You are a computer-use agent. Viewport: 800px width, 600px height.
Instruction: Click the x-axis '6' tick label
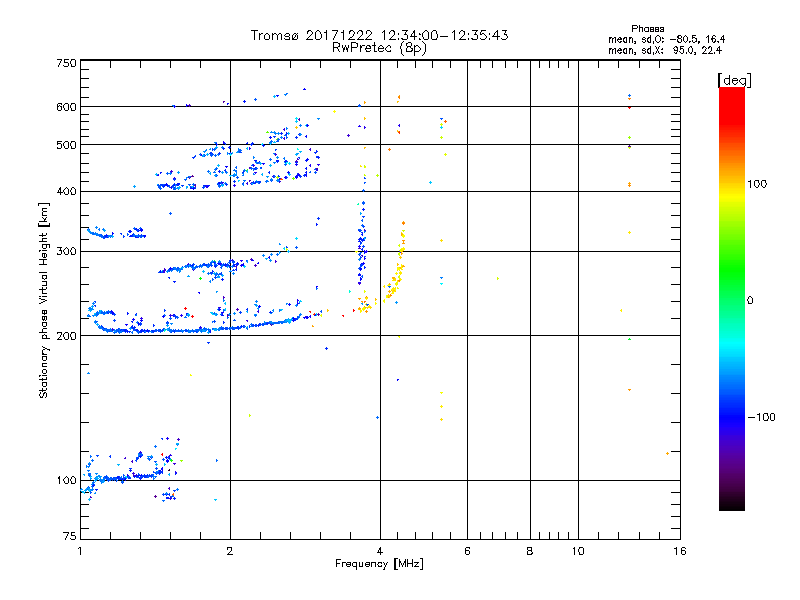[x=467, y=551]
